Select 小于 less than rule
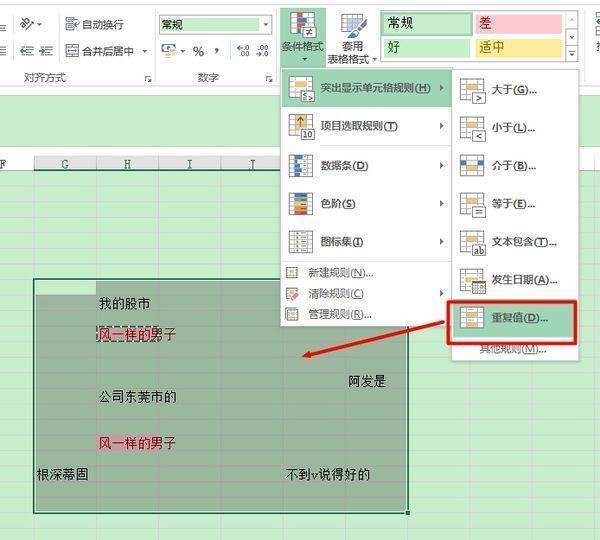The height and width of the screenshot is (540, 600). 515,128
